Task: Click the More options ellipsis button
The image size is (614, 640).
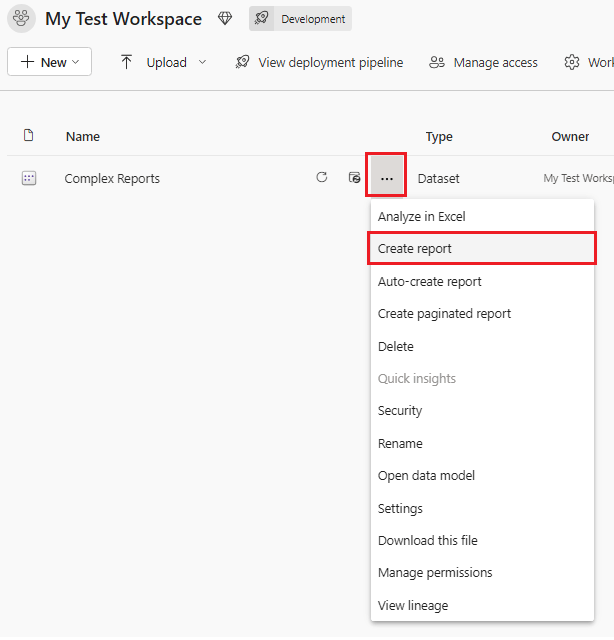Action: click(386, 178)
